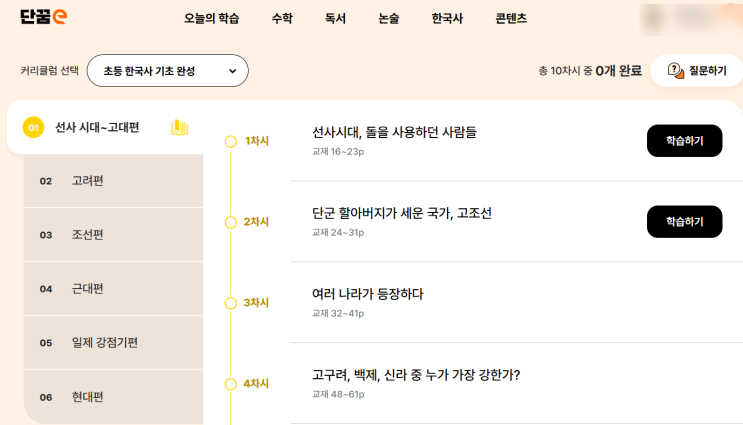Select the 3차시 timeline circle marker
This screenshot has height=425, width=743.
[231, 303]
